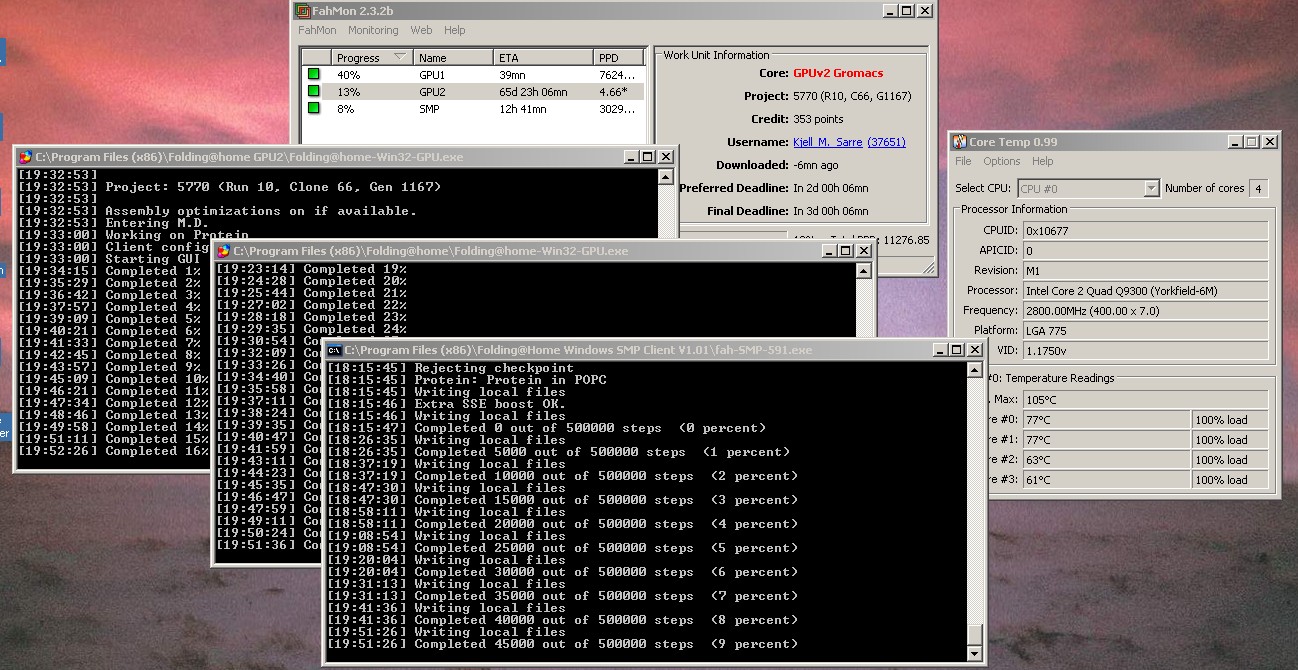1298x670 pixels.
Task: Click the Core Temp title bar icon
Action: (x=959, y=142)
